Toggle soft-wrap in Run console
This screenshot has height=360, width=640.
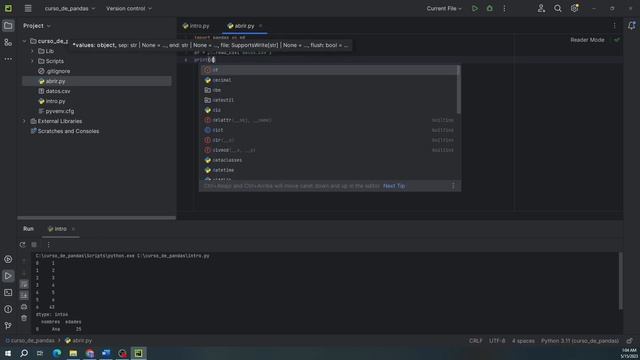click(24, 284)
